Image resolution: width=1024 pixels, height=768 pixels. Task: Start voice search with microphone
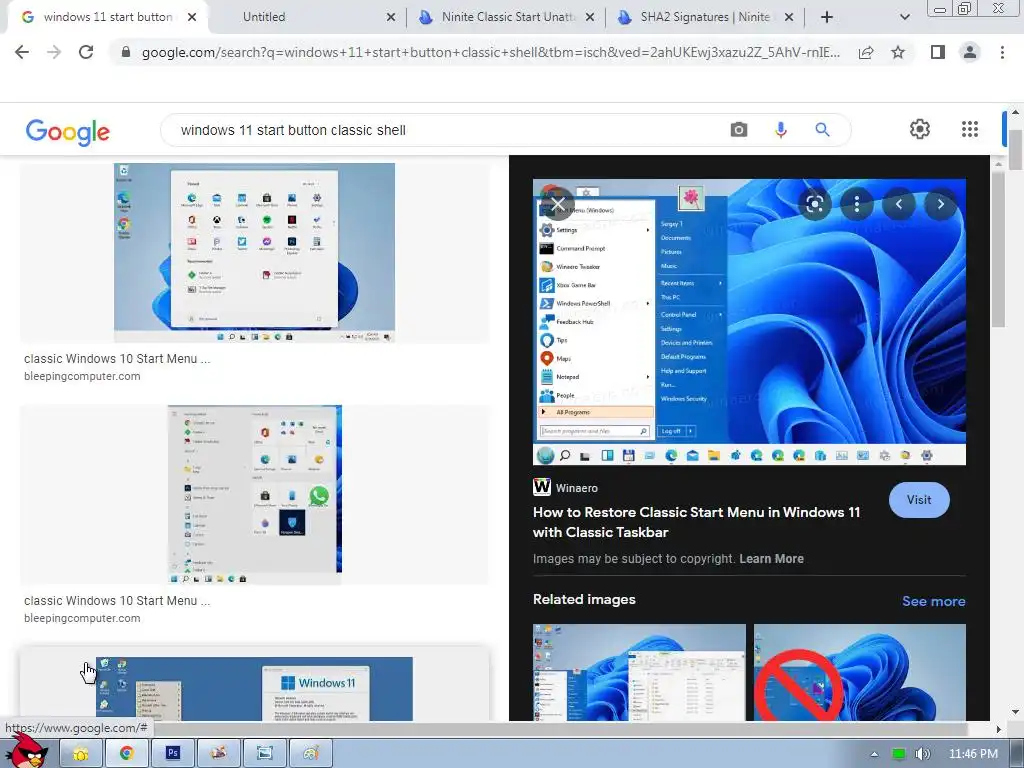pyautogui.click(x=780, y=130)
